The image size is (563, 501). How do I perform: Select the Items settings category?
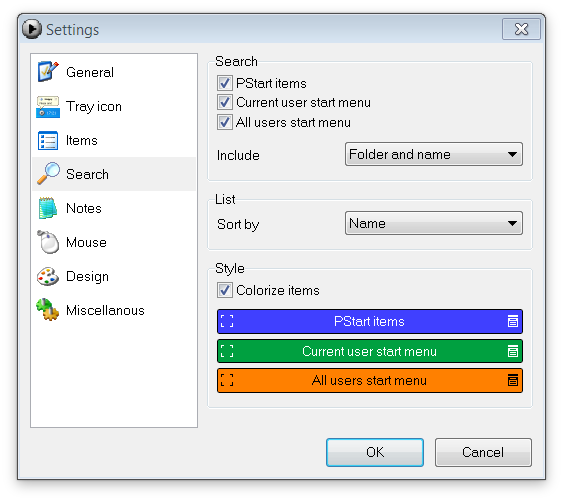coord(114,140)
